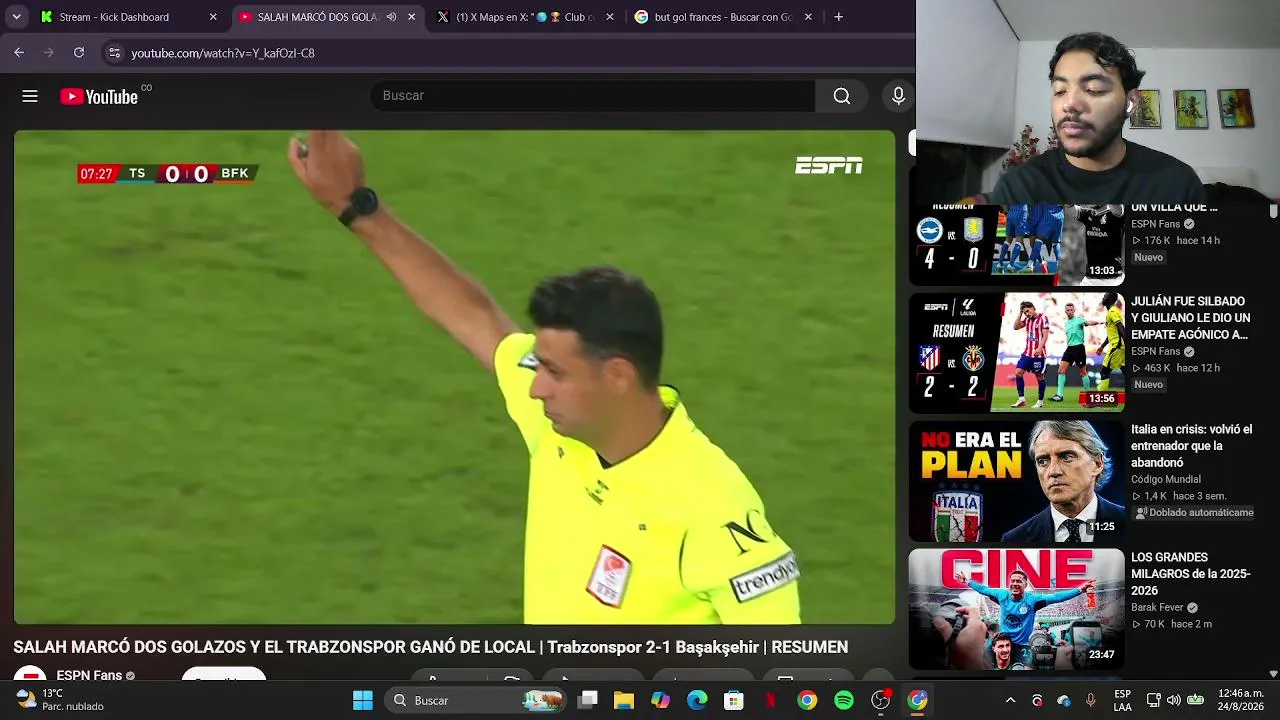
Task: Open a new browser tab
Action: pos(838,17)
